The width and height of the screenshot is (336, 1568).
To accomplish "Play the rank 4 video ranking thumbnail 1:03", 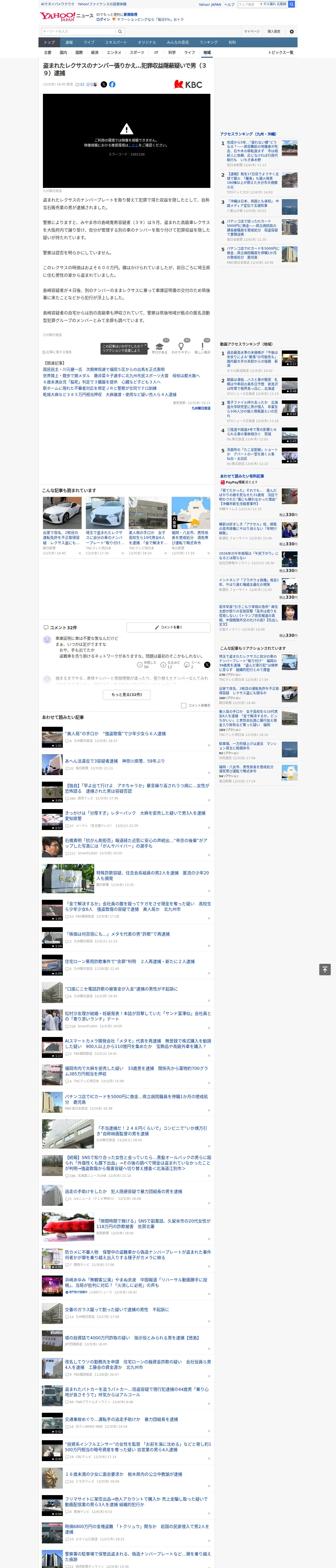I will [x=290, y=435].
